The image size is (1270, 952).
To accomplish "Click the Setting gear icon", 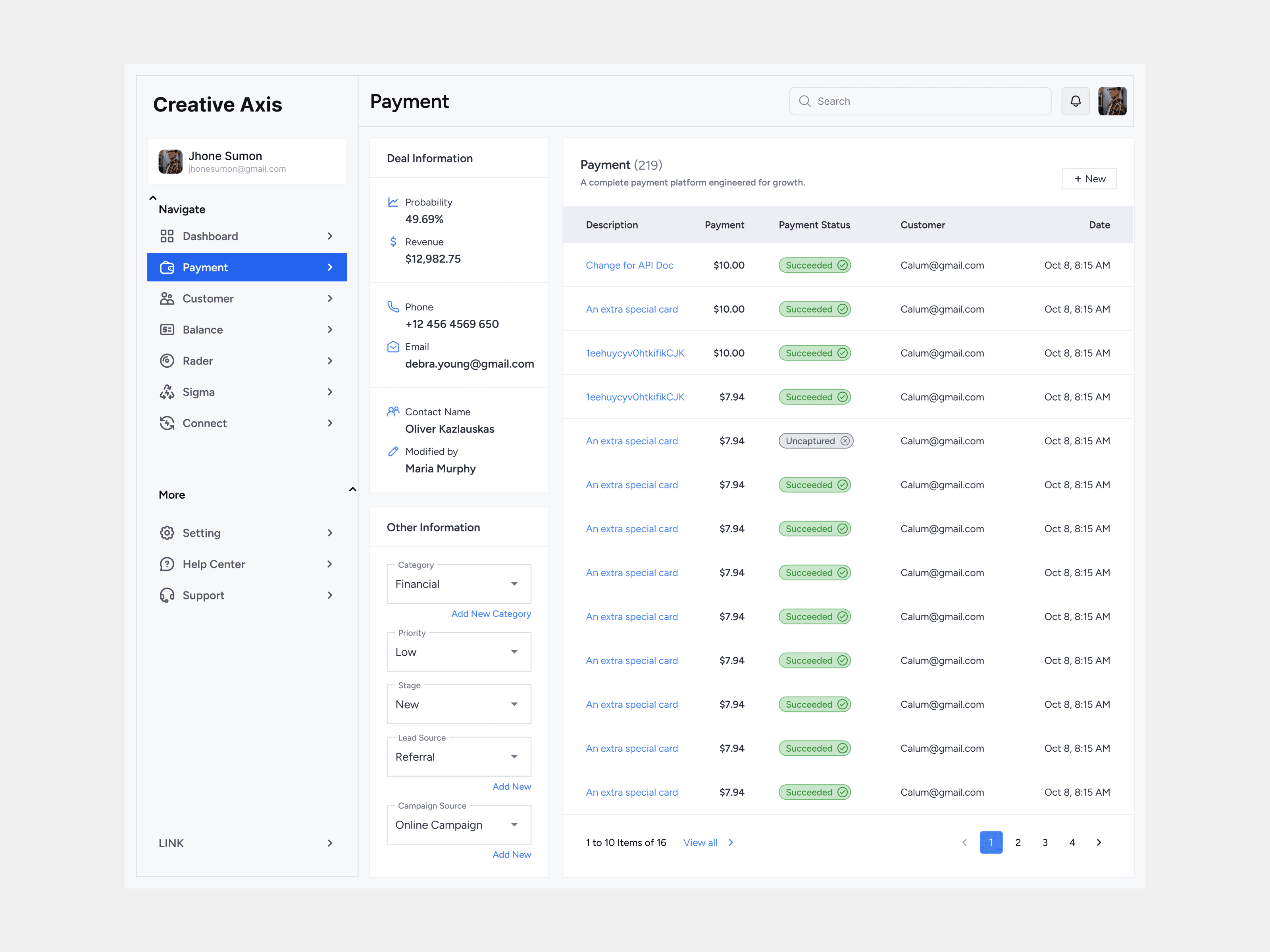I will point(167,532).
